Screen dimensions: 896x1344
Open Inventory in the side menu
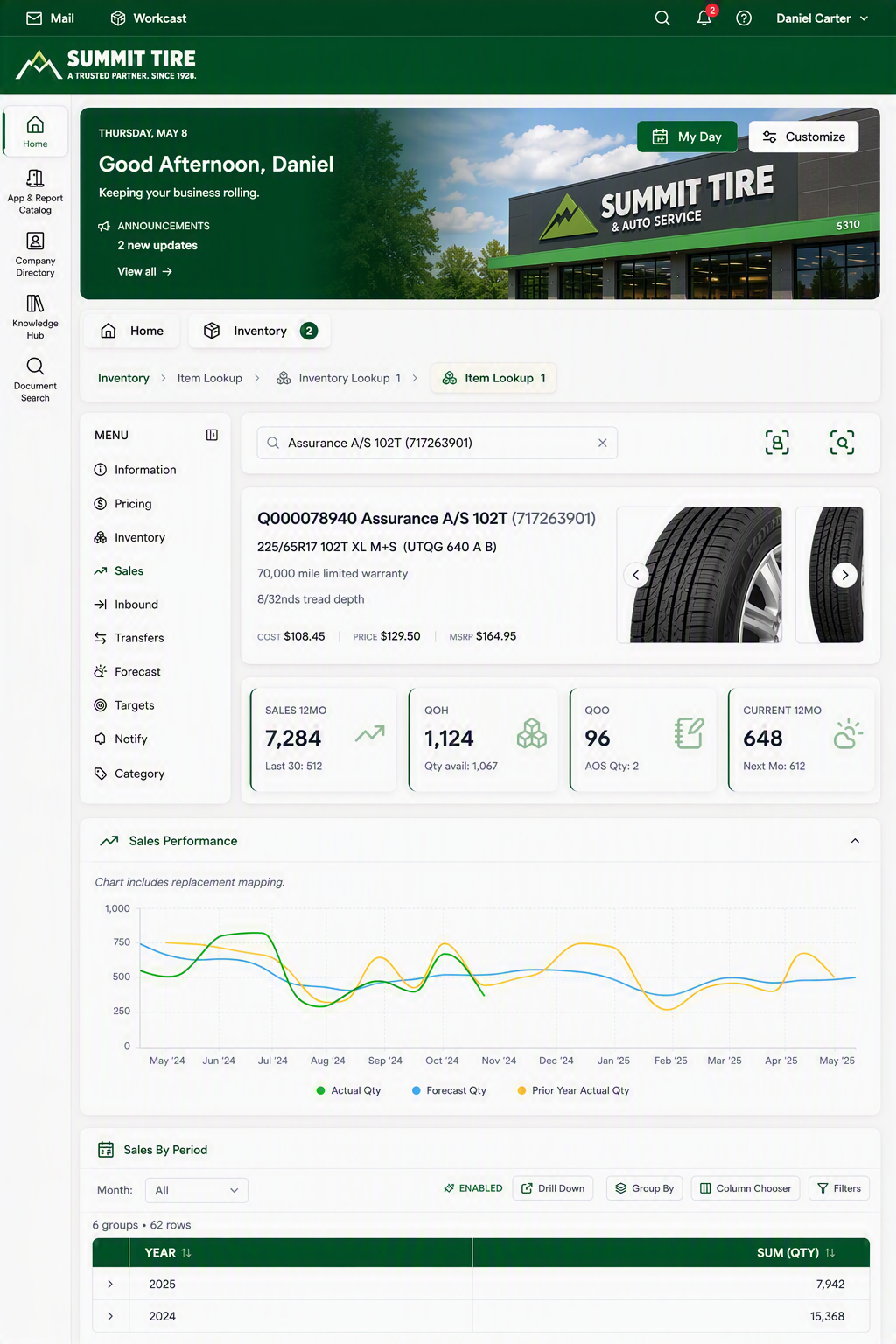[x=129, y=537]
